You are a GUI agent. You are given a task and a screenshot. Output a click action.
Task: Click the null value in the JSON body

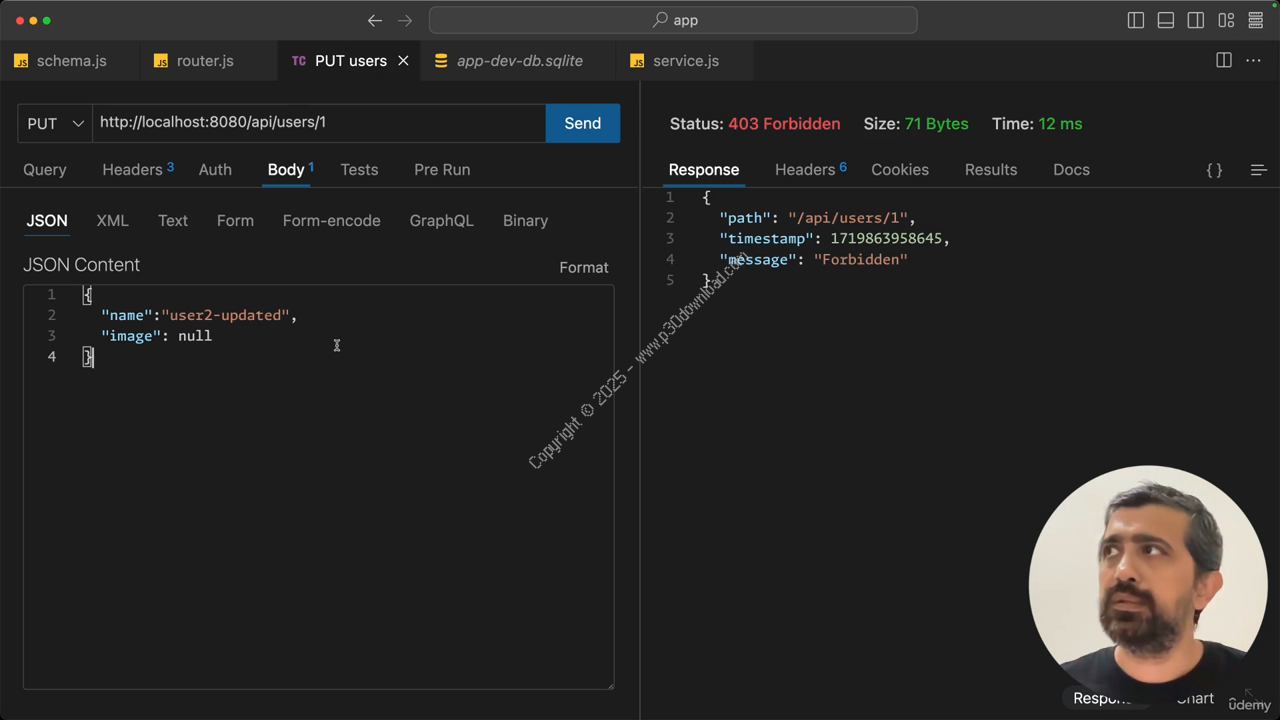pyautogui.click(x=195, y=336)
